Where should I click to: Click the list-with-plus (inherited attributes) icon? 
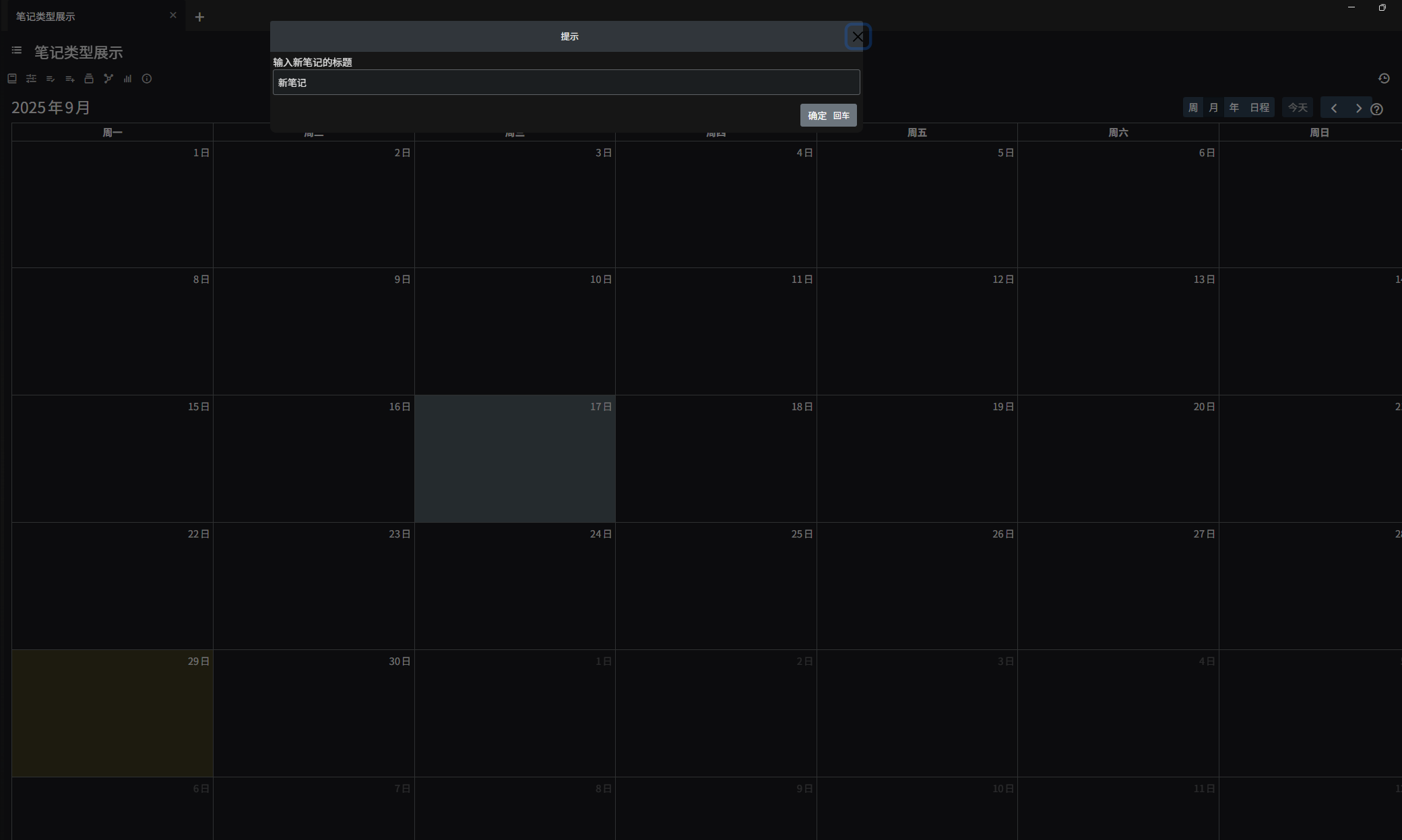tap(70, 79)
